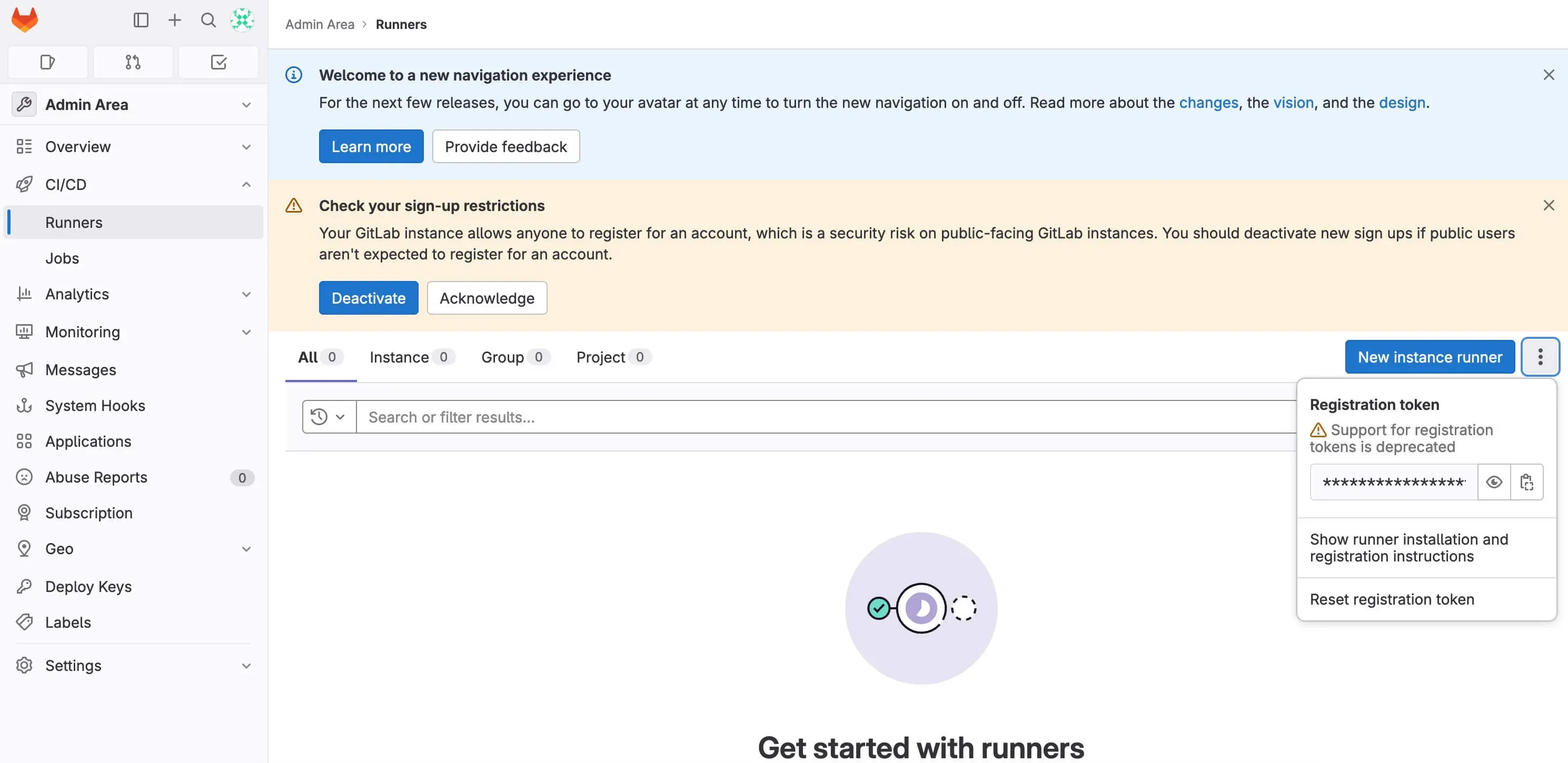Image resolution: width=1568 pixels, height=763 pixels.
Task: Click the New instance runner button
Action: tap(1429, 357)
